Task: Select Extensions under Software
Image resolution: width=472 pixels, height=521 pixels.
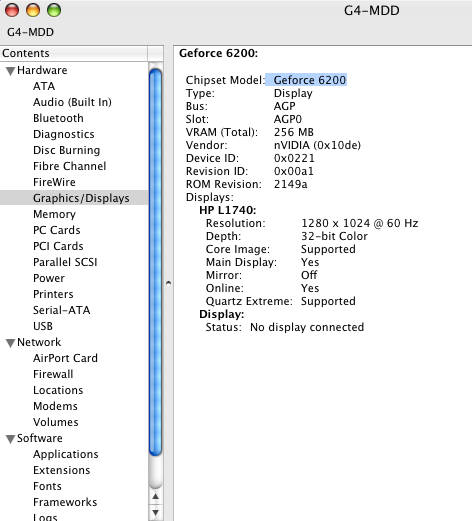Action: [62, 470]
